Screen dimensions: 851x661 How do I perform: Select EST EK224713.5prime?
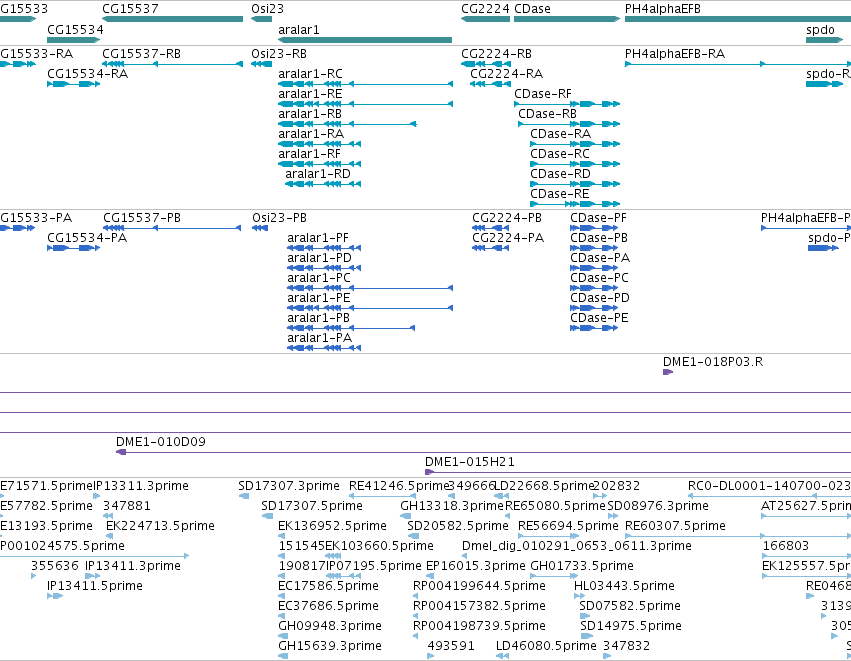click(109, 536)
